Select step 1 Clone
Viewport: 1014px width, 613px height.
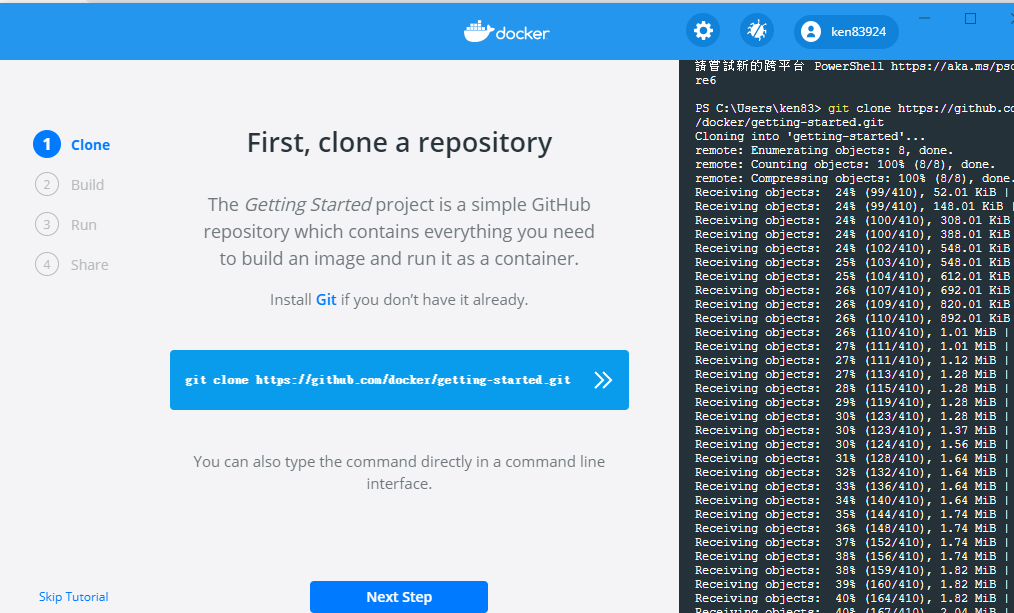(71, 145)
